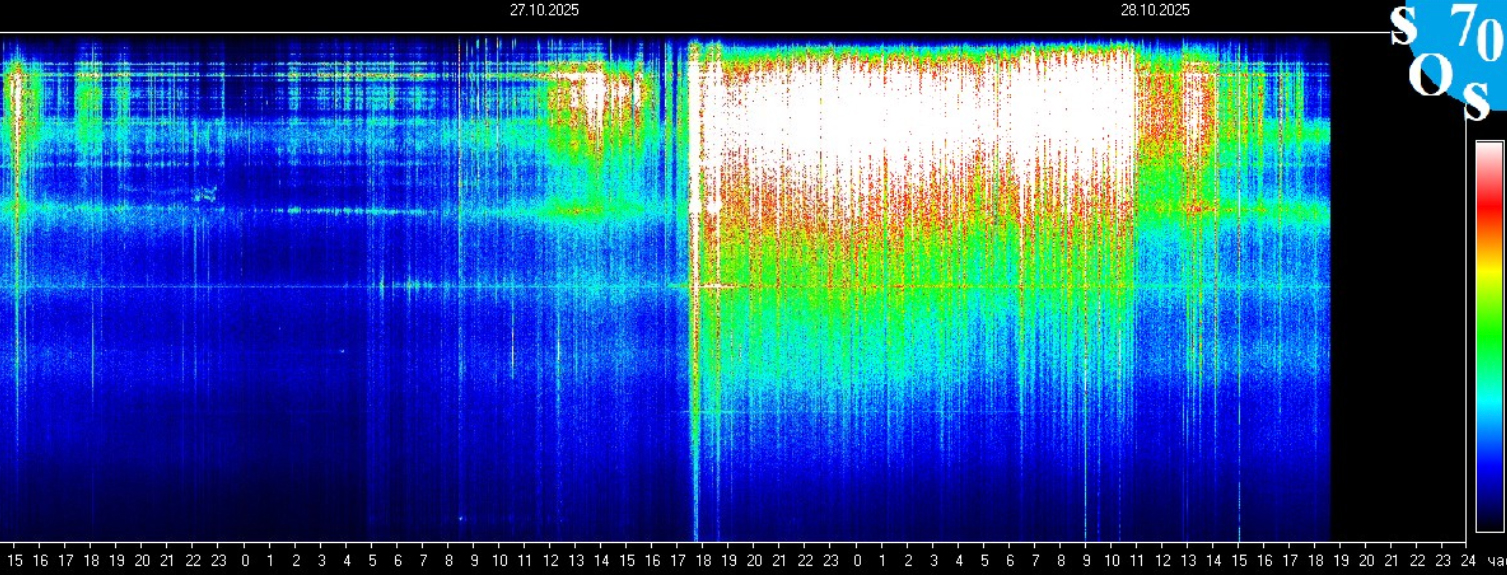Pick the dark blue bottom of the color scale

(1489, 505)
